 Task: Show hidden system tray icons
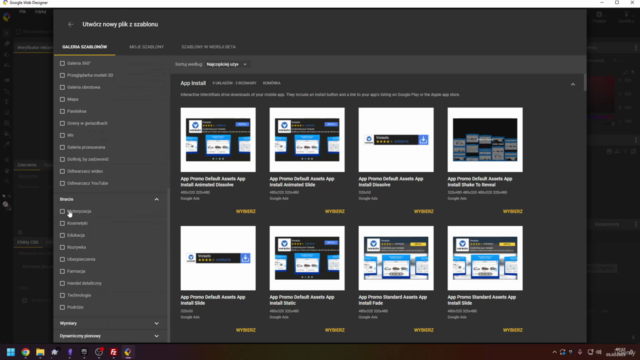coord(554,352)
